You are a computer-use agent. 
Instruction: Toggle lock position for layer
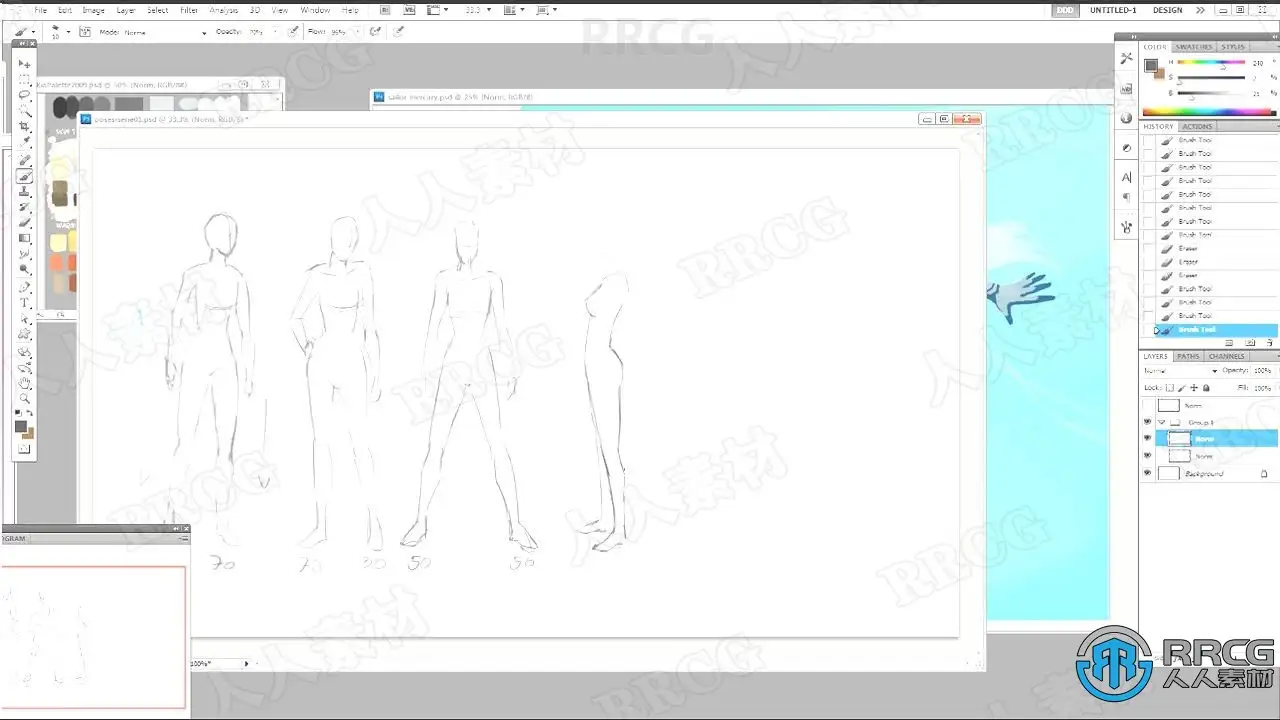pyautogui.click(x=1195, y=388)
